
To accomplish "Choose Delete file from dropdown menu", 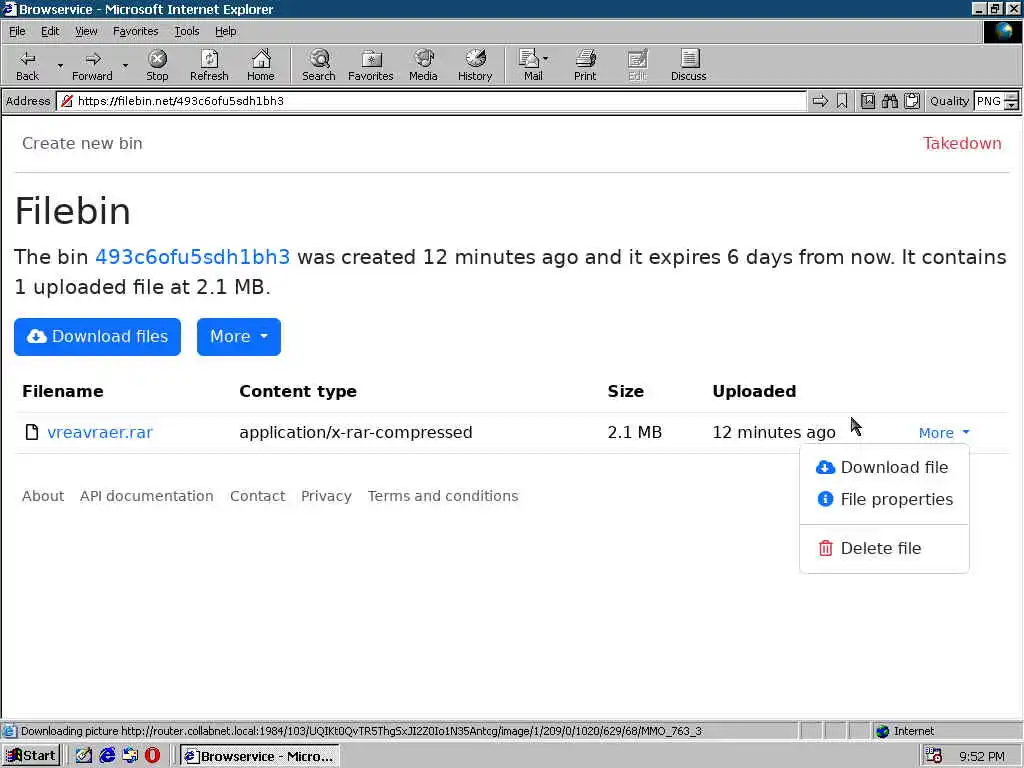I will (x=884, y=549).
